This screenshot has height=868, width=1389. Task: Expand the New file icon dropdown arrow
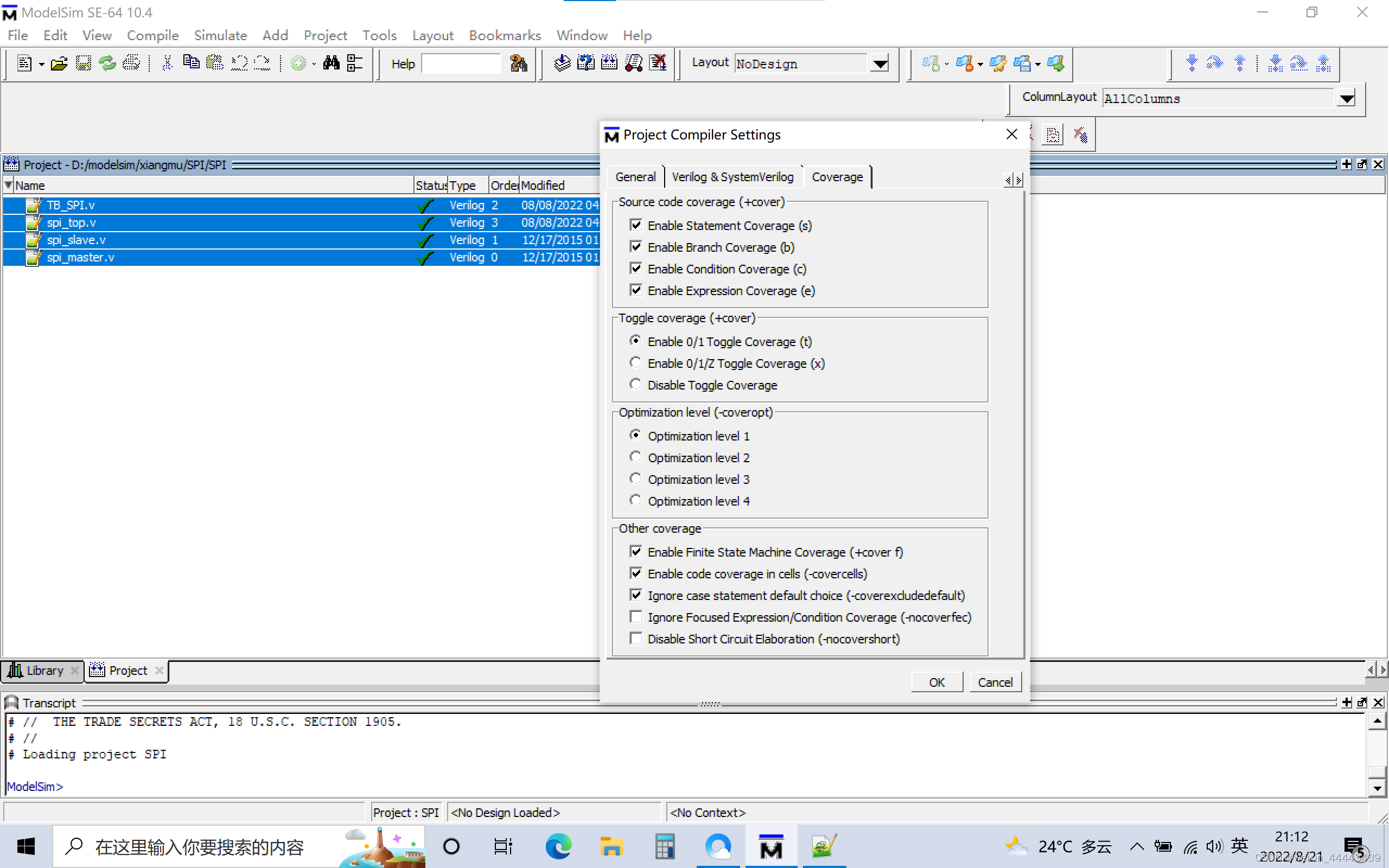click(x=41, y=65)
